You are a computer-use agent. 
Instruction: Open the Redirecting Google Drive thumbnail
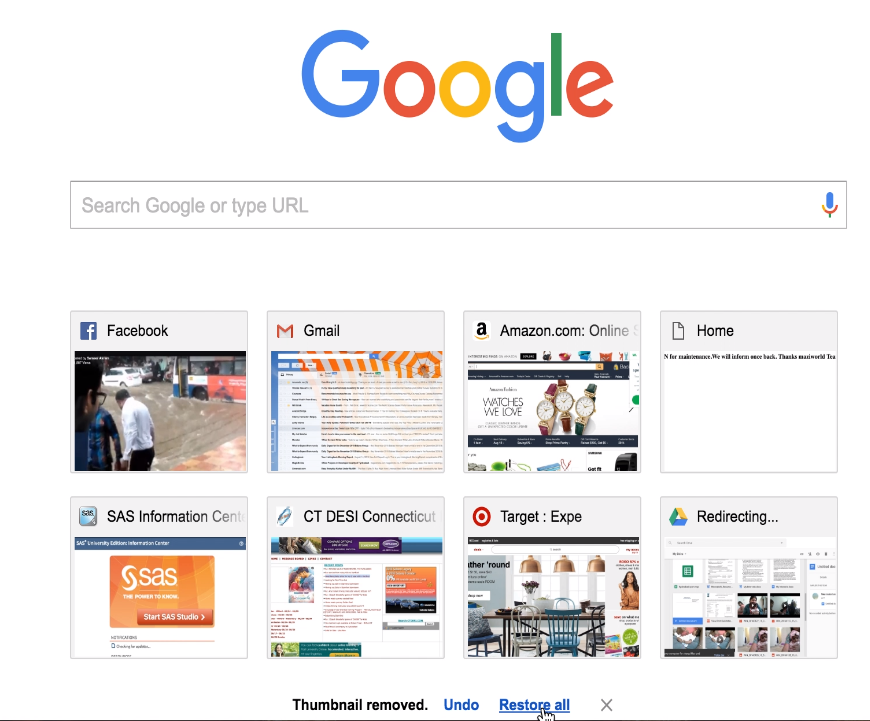(750, 597)
